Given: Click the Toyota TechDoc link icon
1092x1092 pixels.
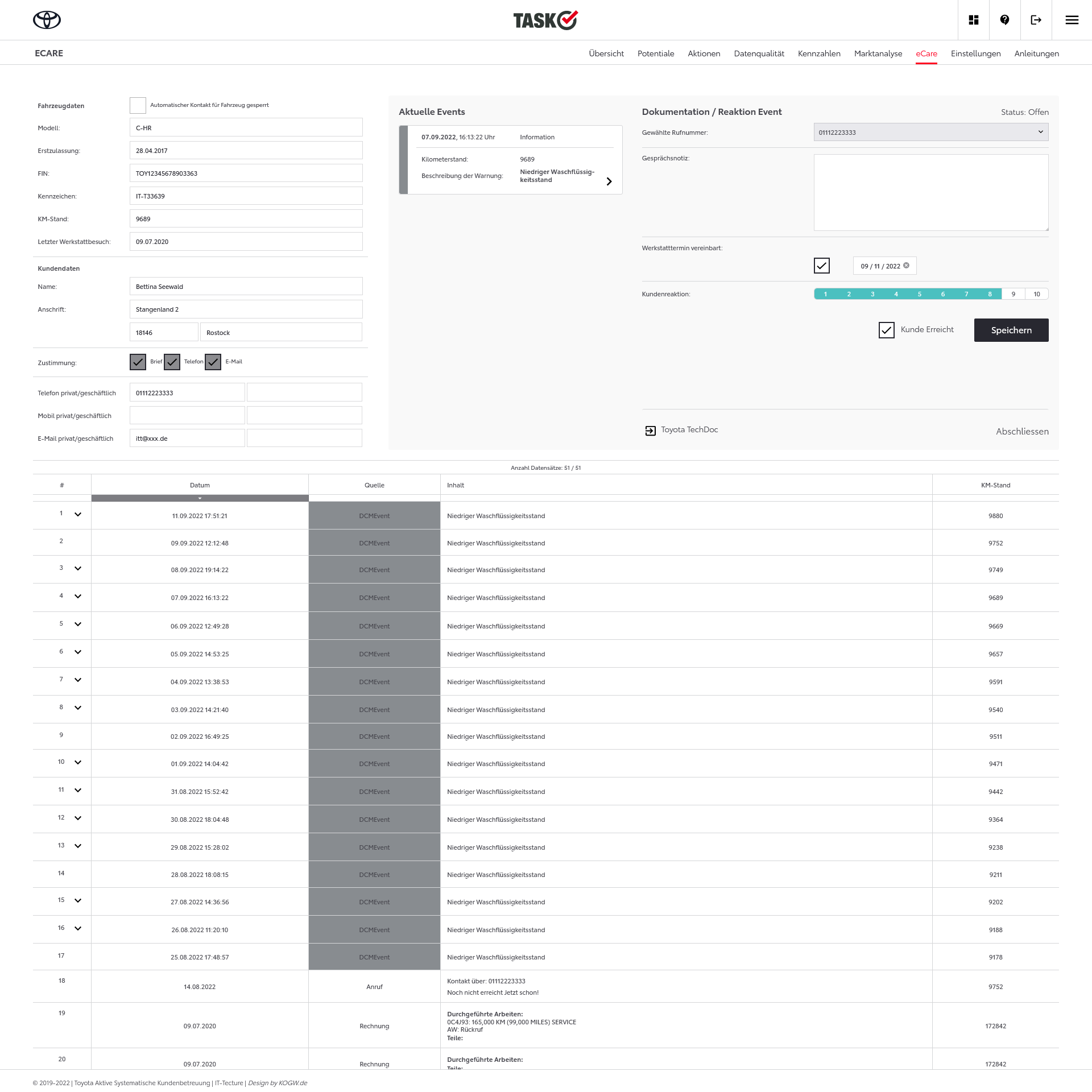Looking at the screenshot, I should coord(650,431).
